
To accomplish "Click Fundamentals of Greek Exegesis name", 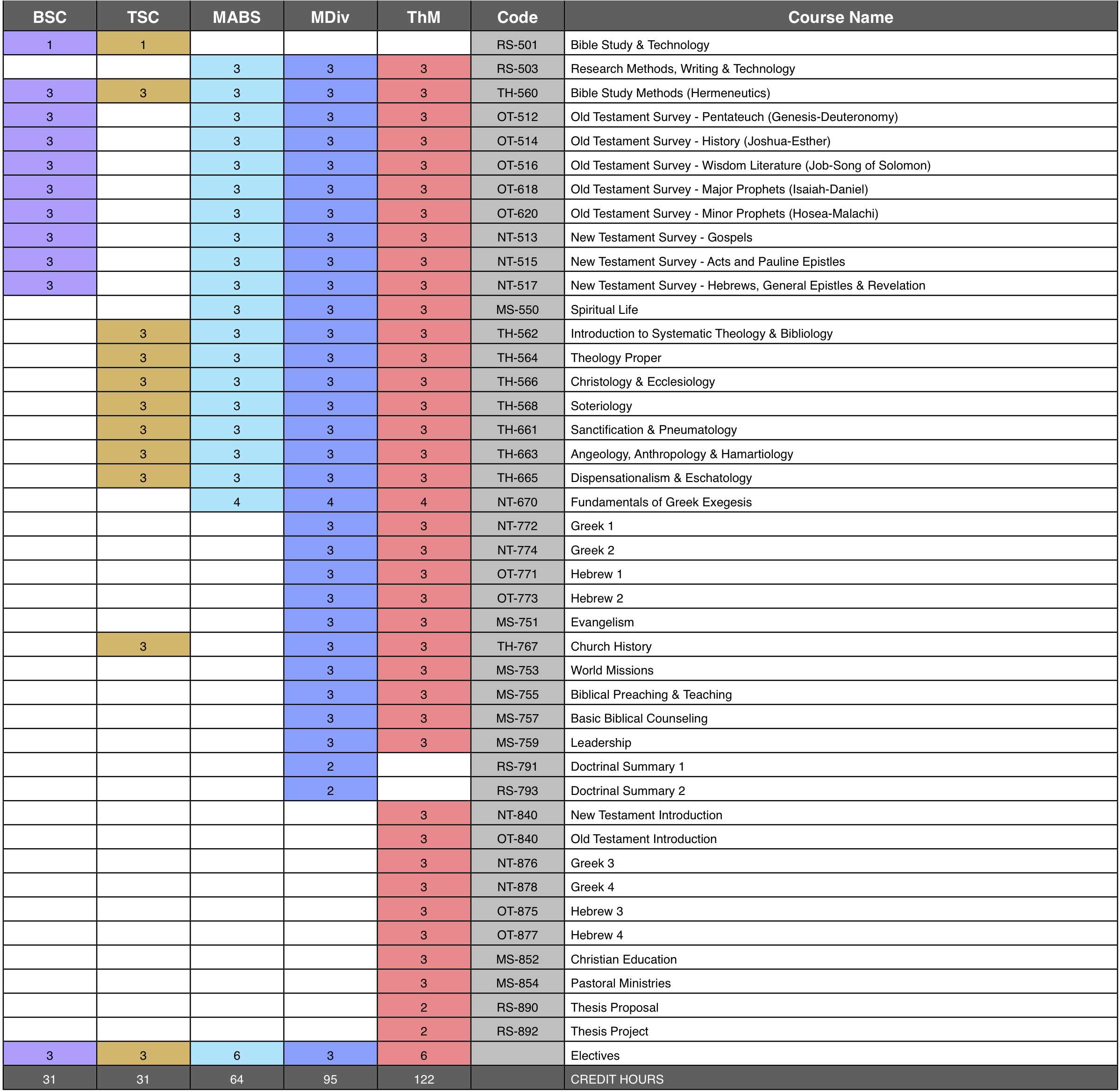I will point(661,503).
